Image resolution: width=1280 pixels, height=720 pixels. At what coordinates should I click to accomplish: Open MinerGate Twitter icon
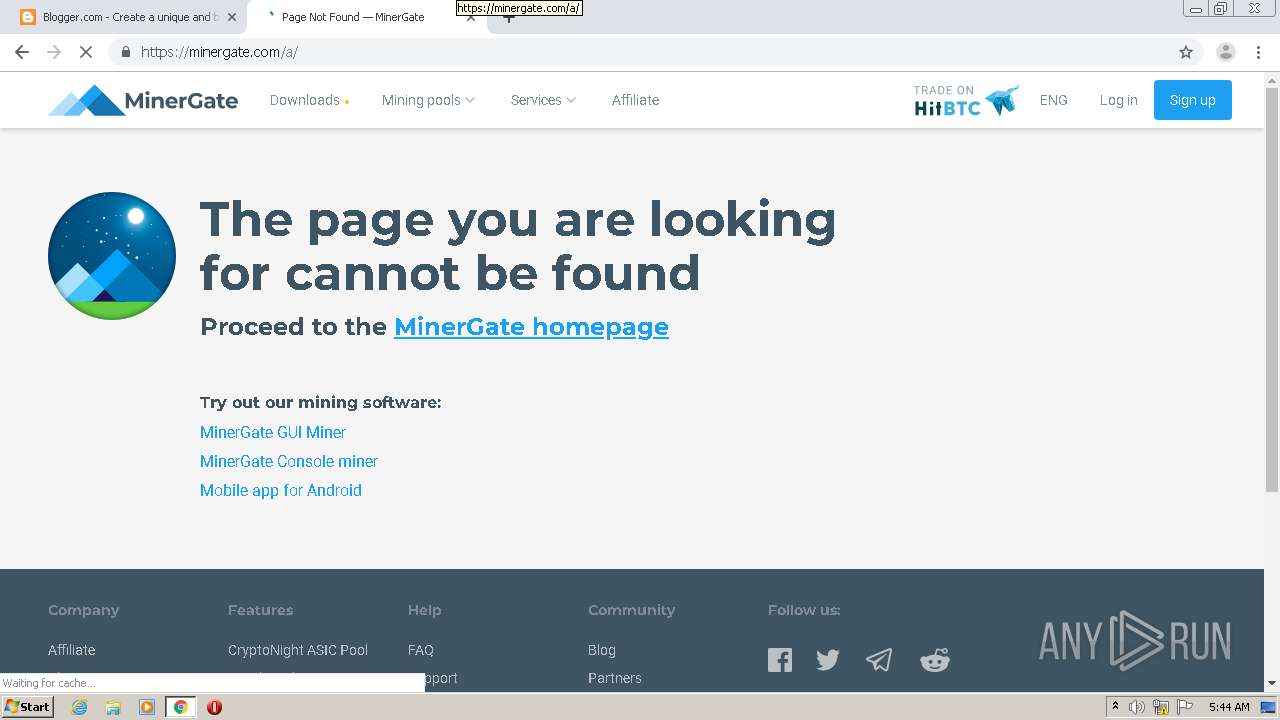click(x=828, y=660)
